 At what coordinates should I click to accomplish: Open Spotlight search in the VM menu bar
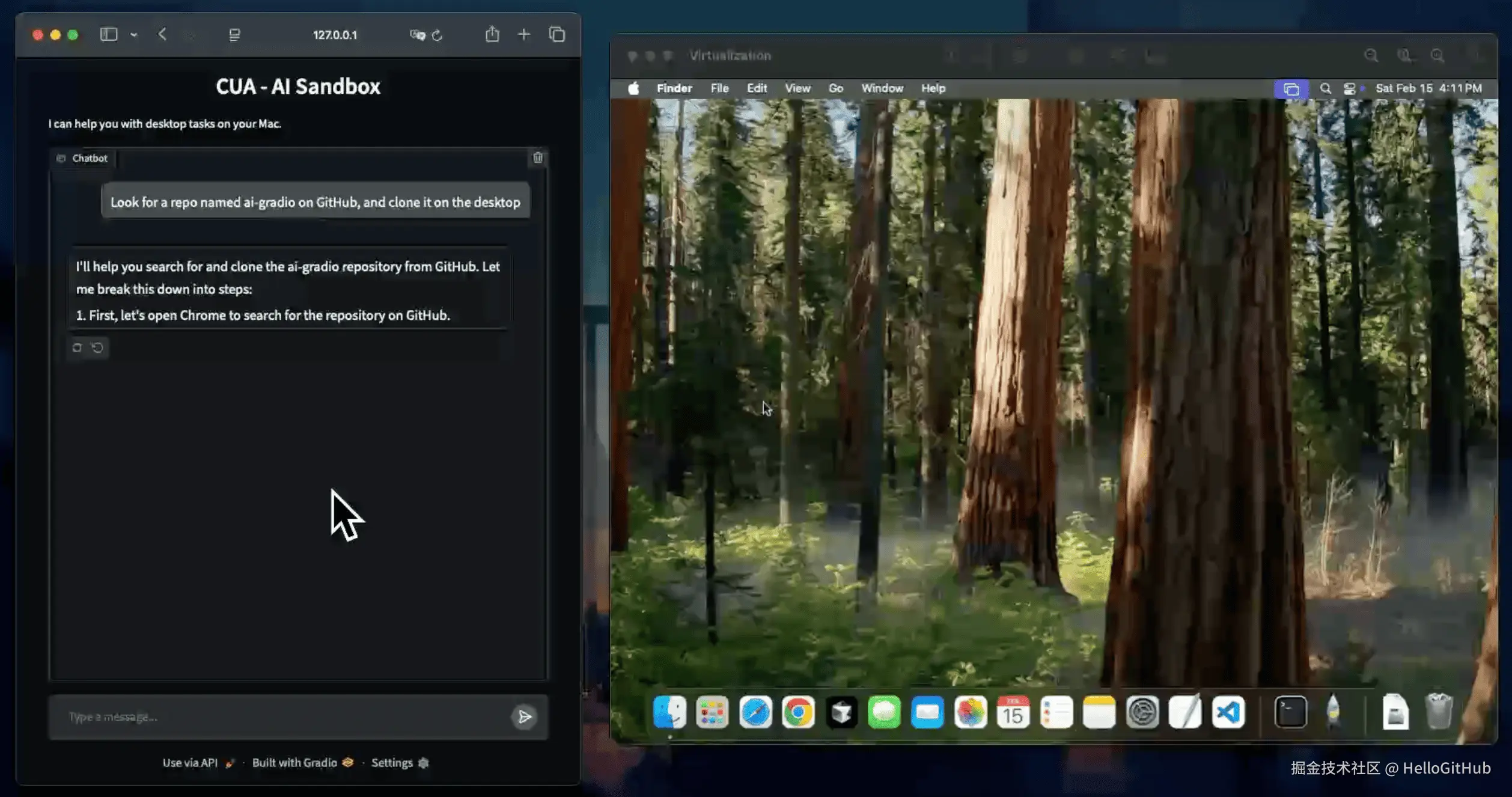pos(1325,88)
